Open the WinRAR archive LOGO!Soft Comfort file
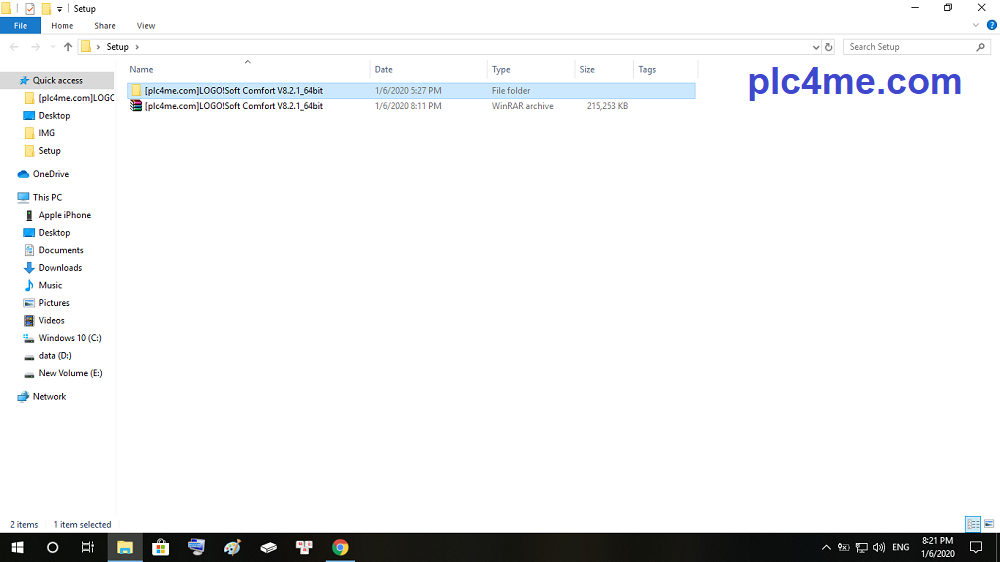Screen dimensions: 1000x562 (233, 106)
